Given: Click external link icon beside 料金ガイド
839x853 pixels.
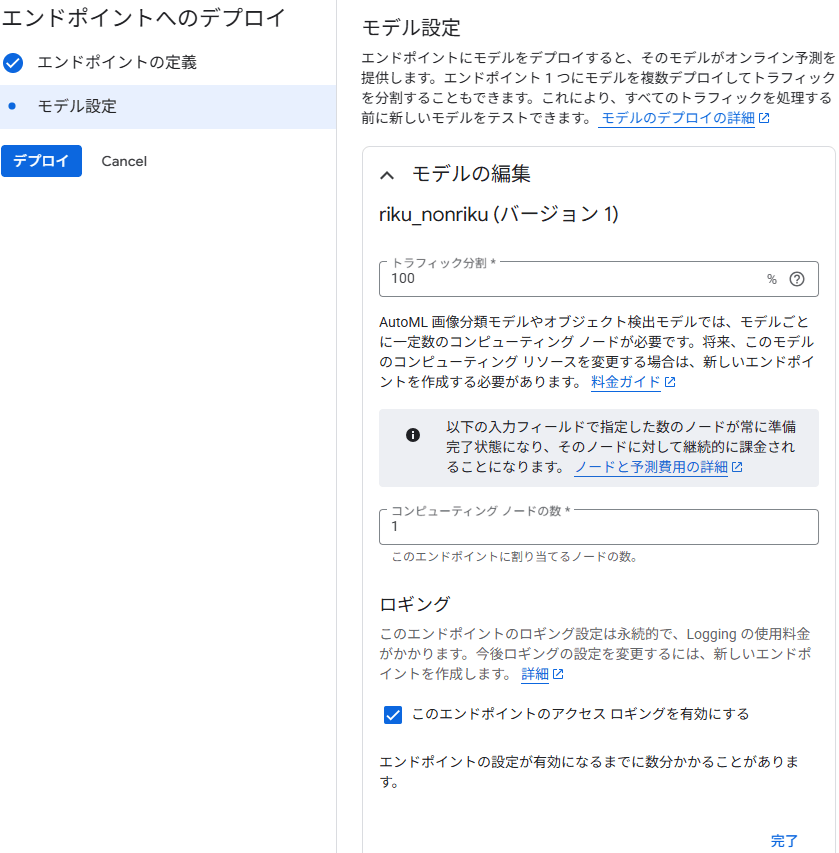Looking at the screenshot, I should pos(670,382).
